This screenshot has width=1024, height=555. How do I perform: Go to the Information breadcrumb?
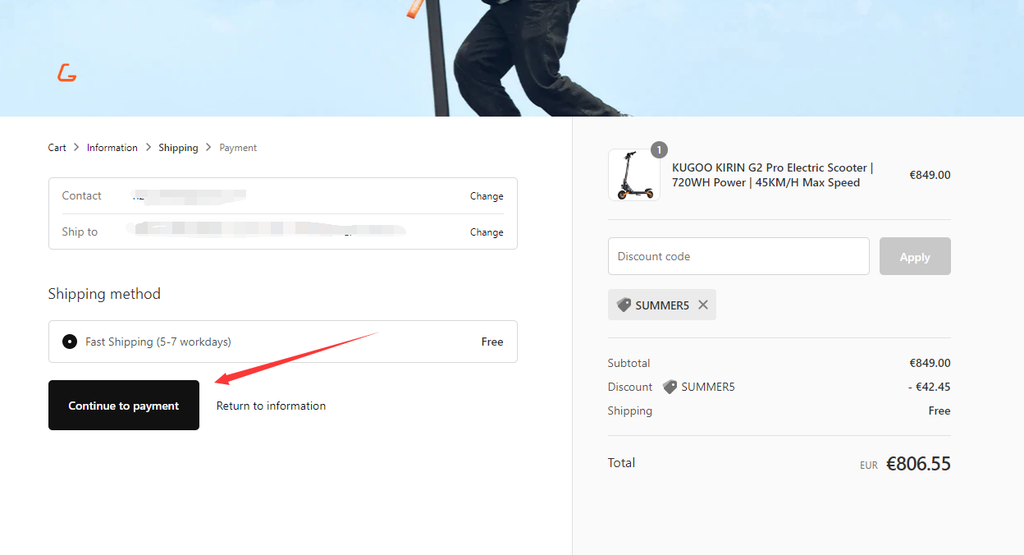[112, 148]
